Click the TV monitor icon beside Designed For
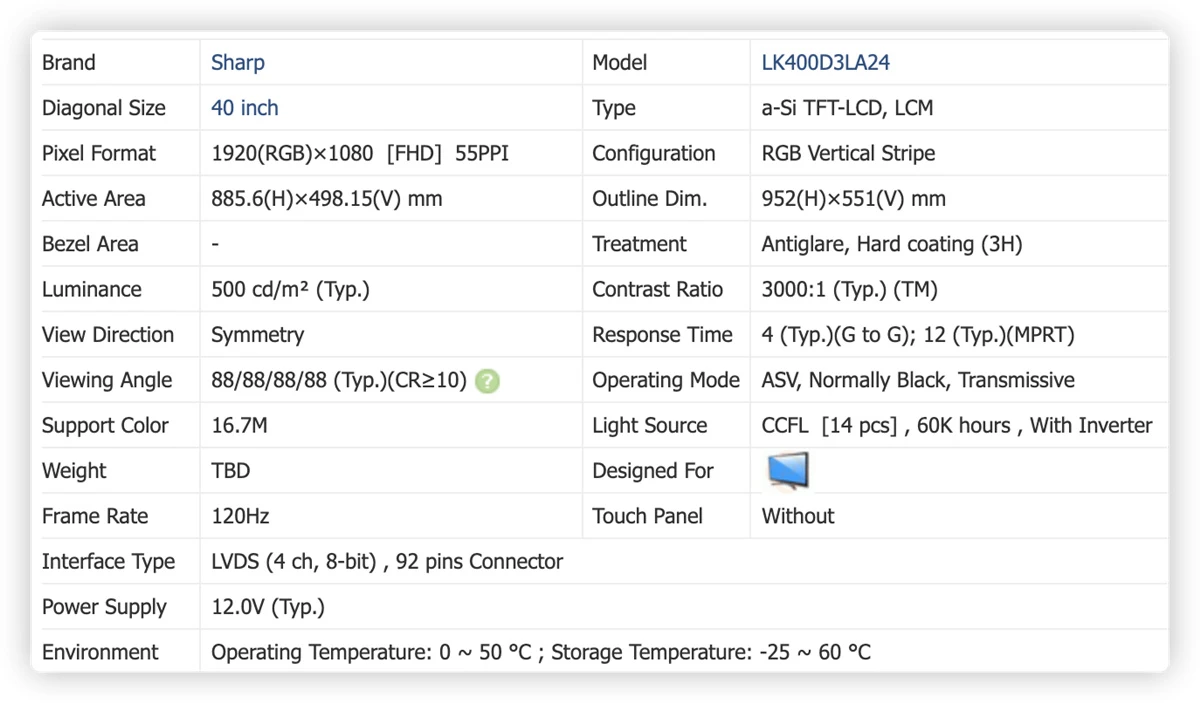 tap(788, 471)
